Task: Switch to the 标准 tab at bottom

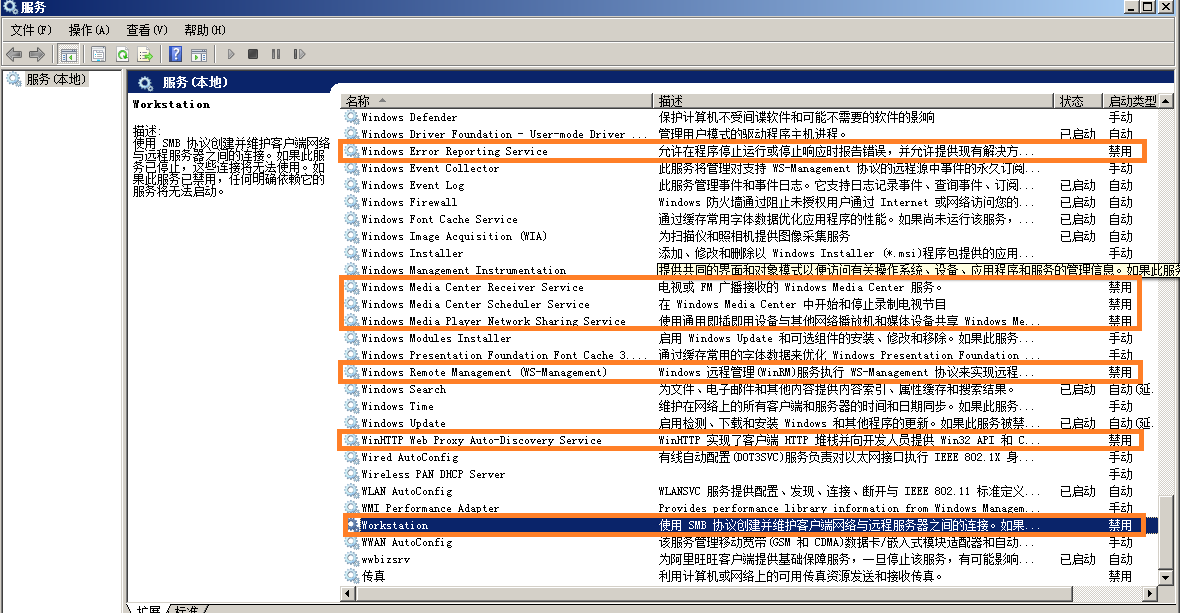Action: pyautogui.click(x=187, y=608)
